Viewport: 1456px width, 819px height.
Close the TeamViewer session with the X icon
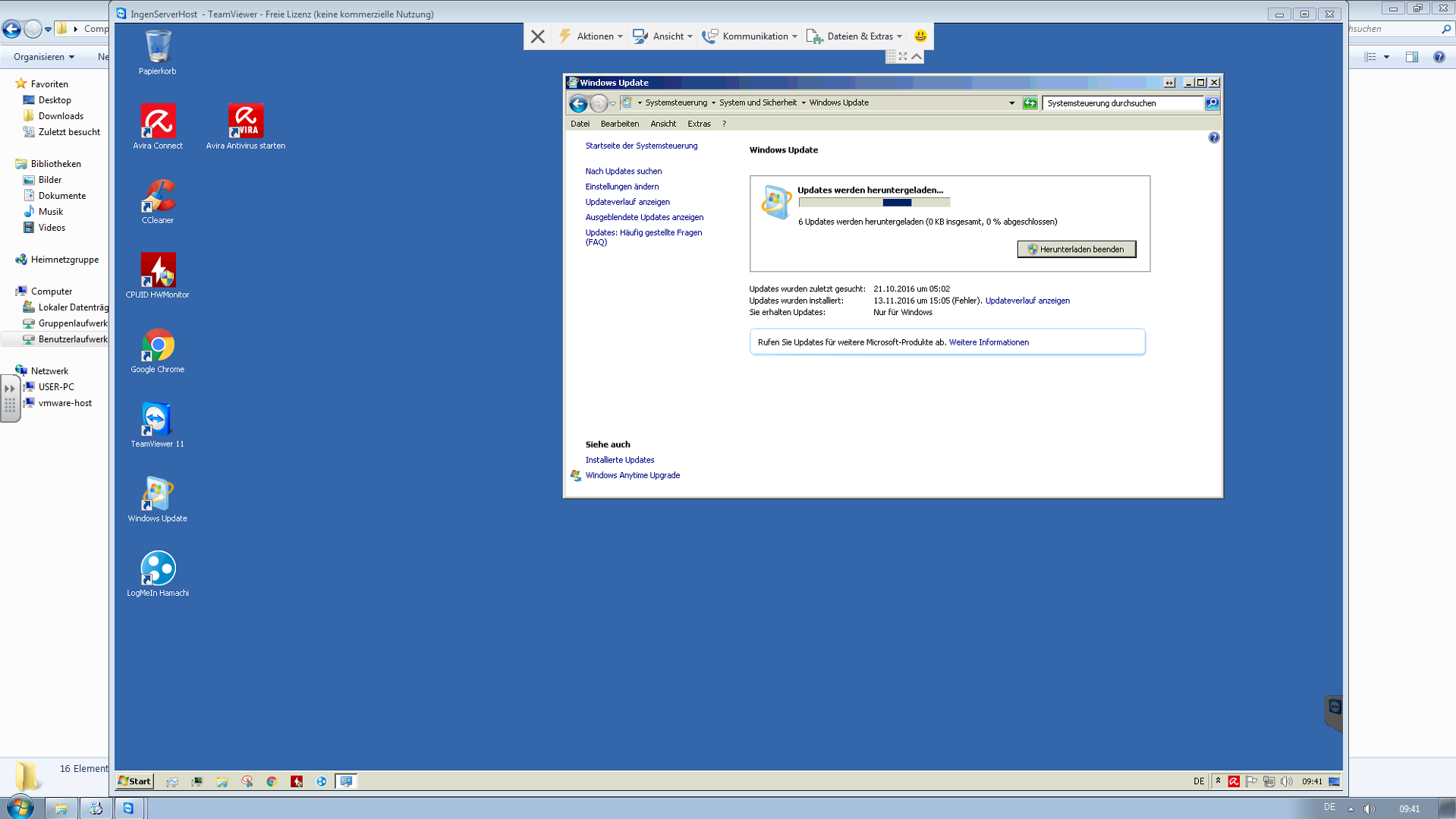538,36
